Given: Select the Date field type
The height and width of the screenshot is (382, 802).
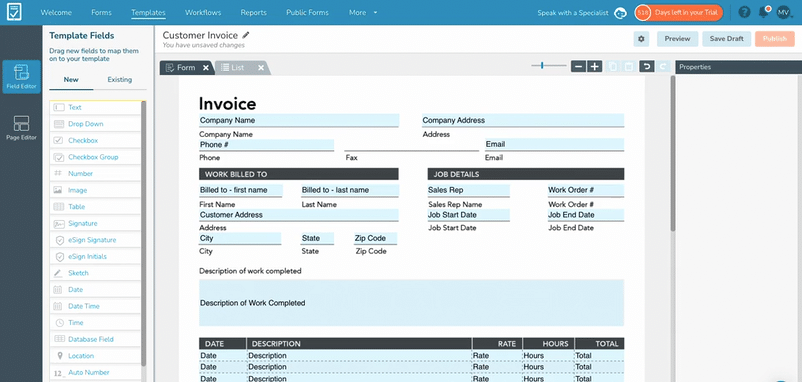Looking at the screenshot, I should coord(95,289).
